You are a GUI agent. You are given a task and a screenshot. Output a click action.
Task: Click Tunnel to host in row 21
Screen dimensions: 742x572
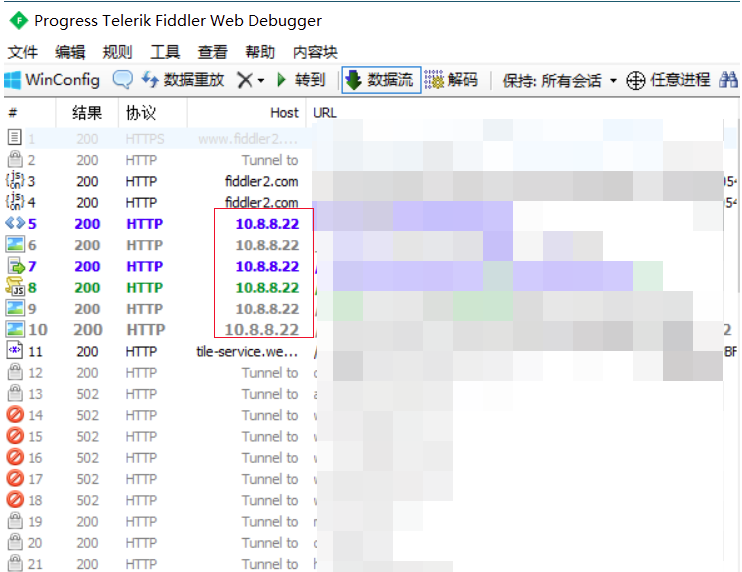[270, 564]
